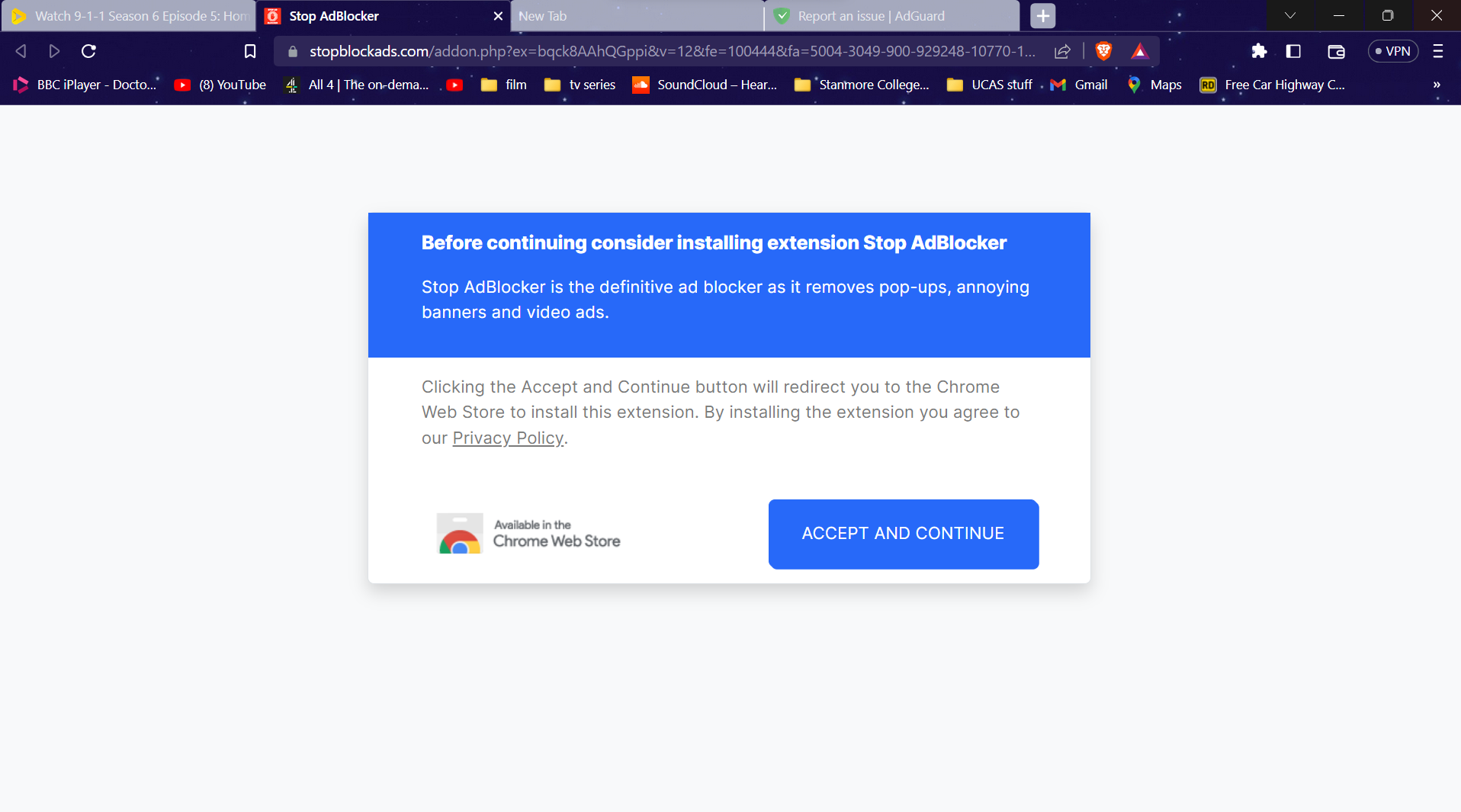Screen dimensions: 1461x812
Task: Click the Accept and Continue button
Action: (x=903, y=534)
